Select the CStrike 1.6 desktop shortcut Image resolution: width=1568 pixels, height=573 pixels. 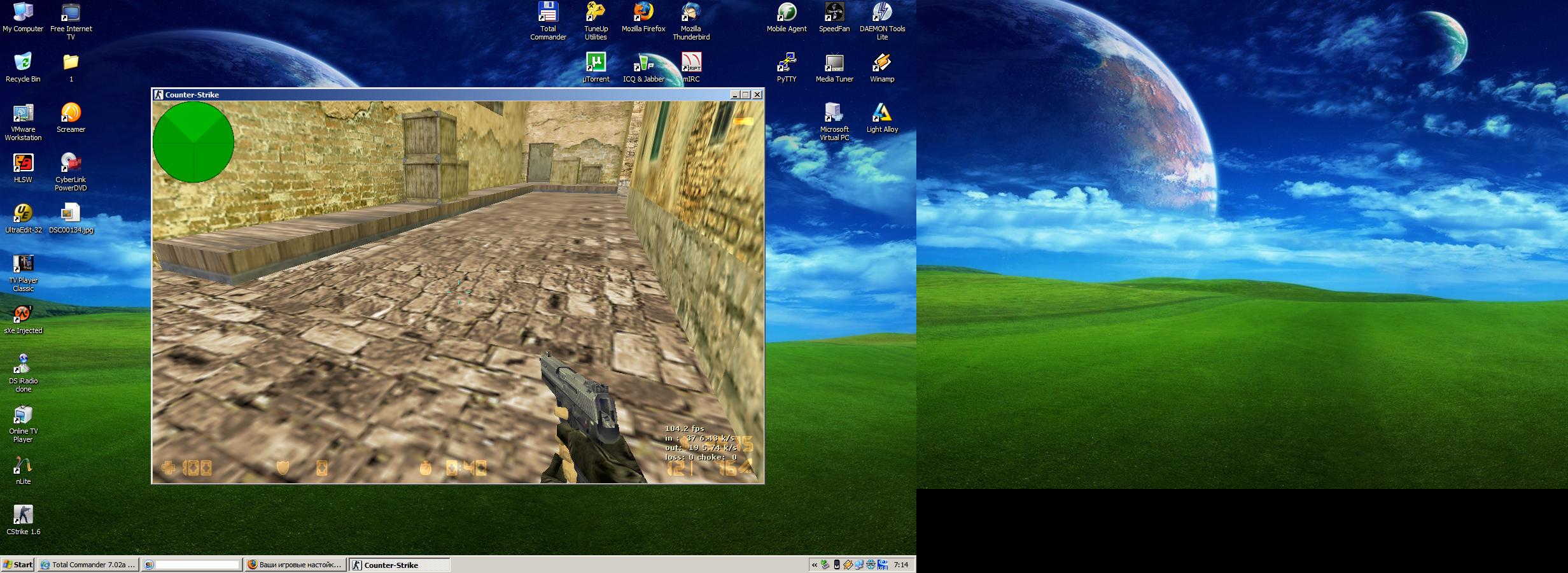coord(23,516)
